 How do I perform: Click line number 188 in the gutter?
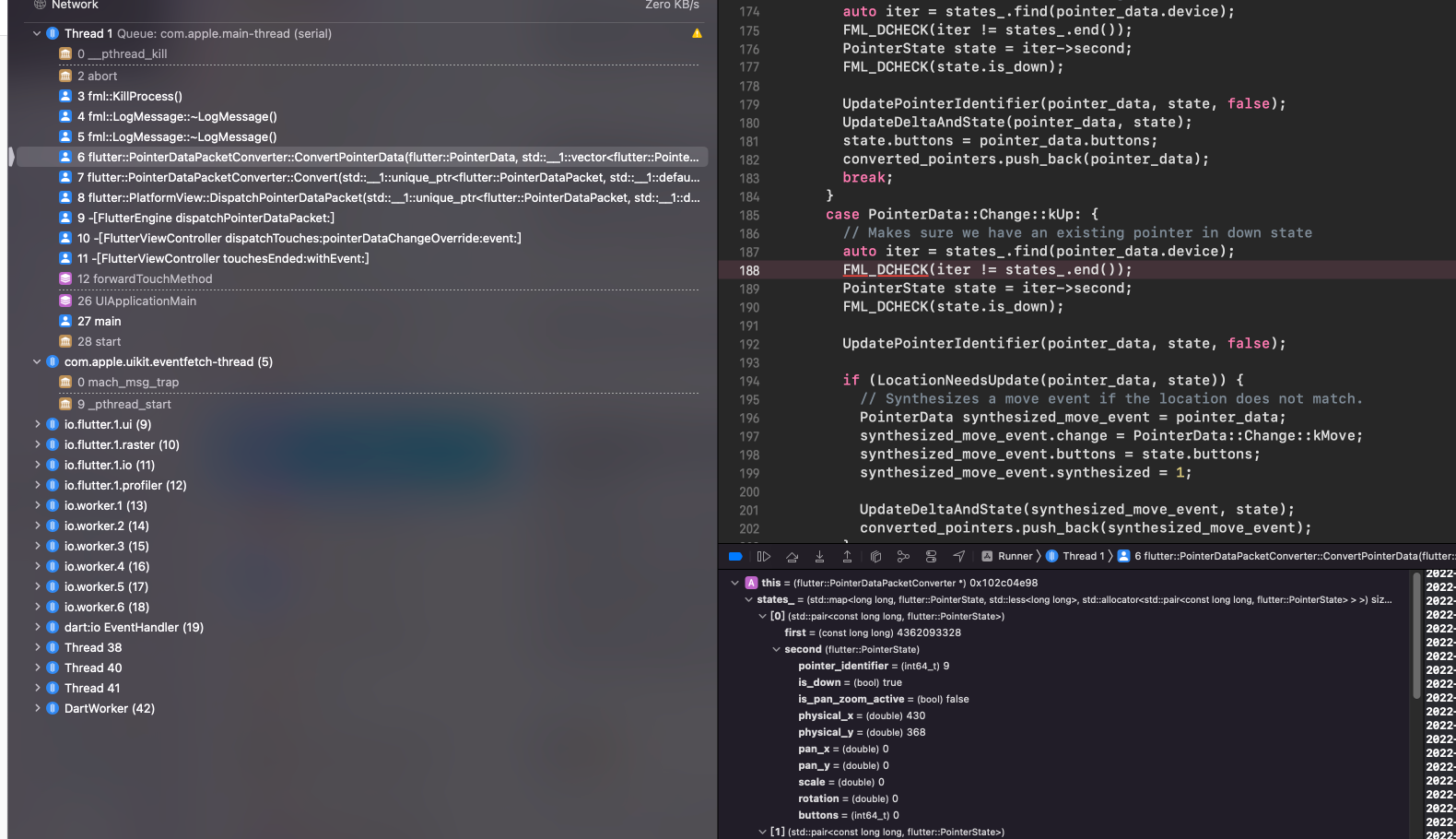[749, 270]
